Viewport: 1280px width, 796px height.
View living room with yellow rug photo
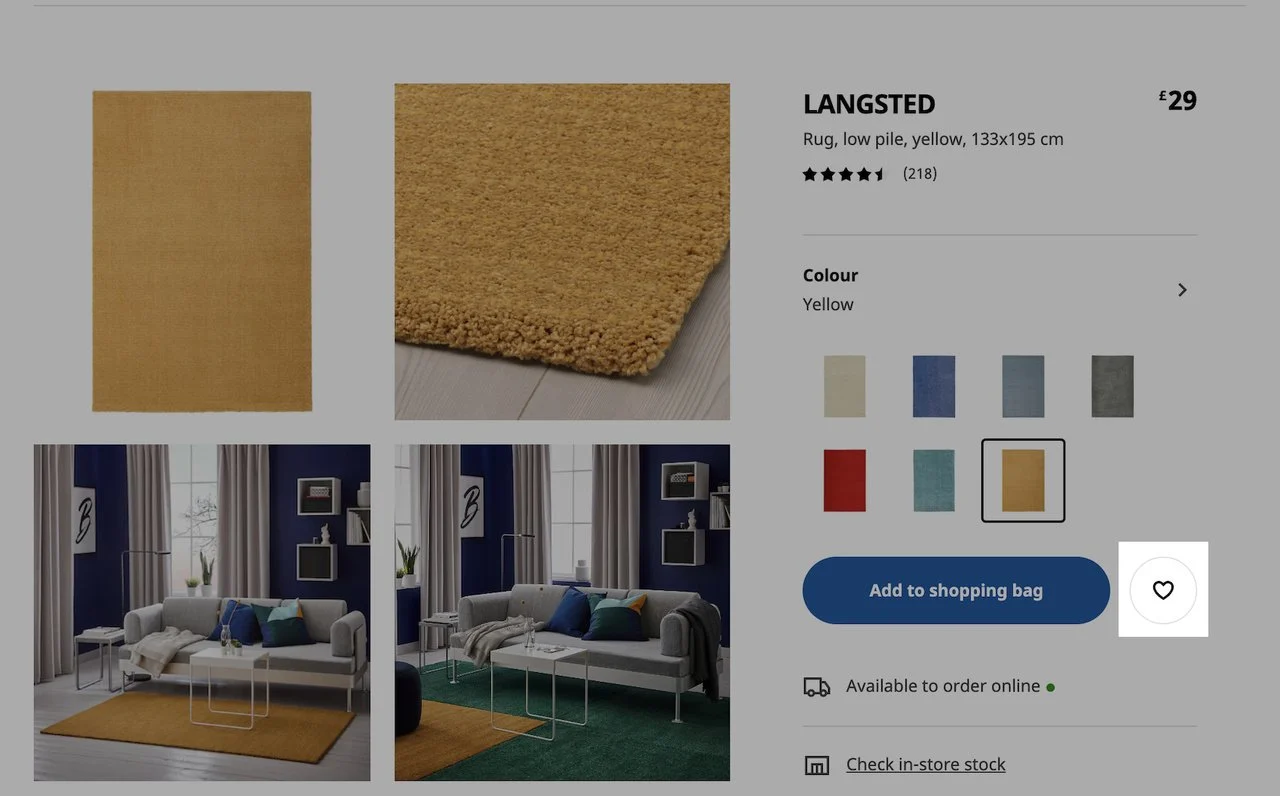[202, 612]
